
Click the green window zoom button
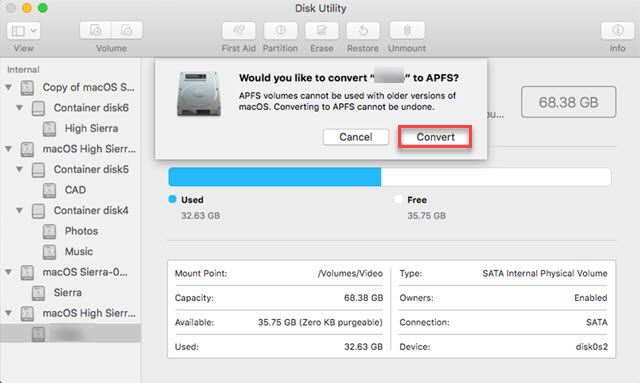42,8
